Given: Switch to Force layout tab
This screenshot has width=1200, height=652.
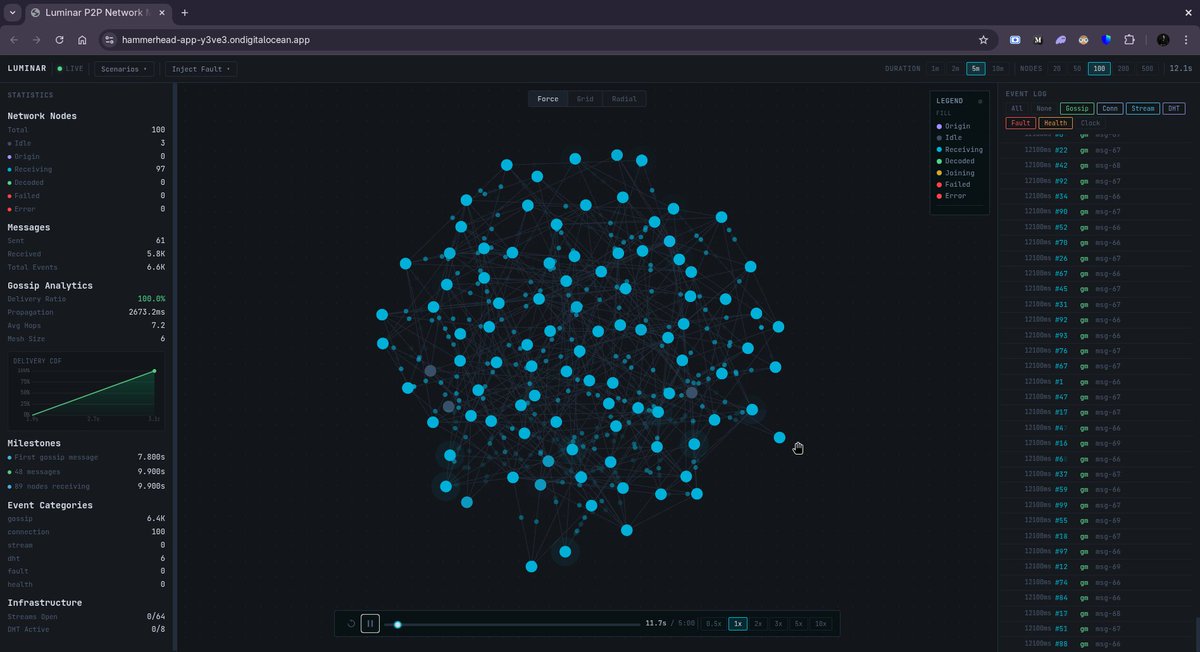Looking at the screenshot, I should click(x=548, y=99).
